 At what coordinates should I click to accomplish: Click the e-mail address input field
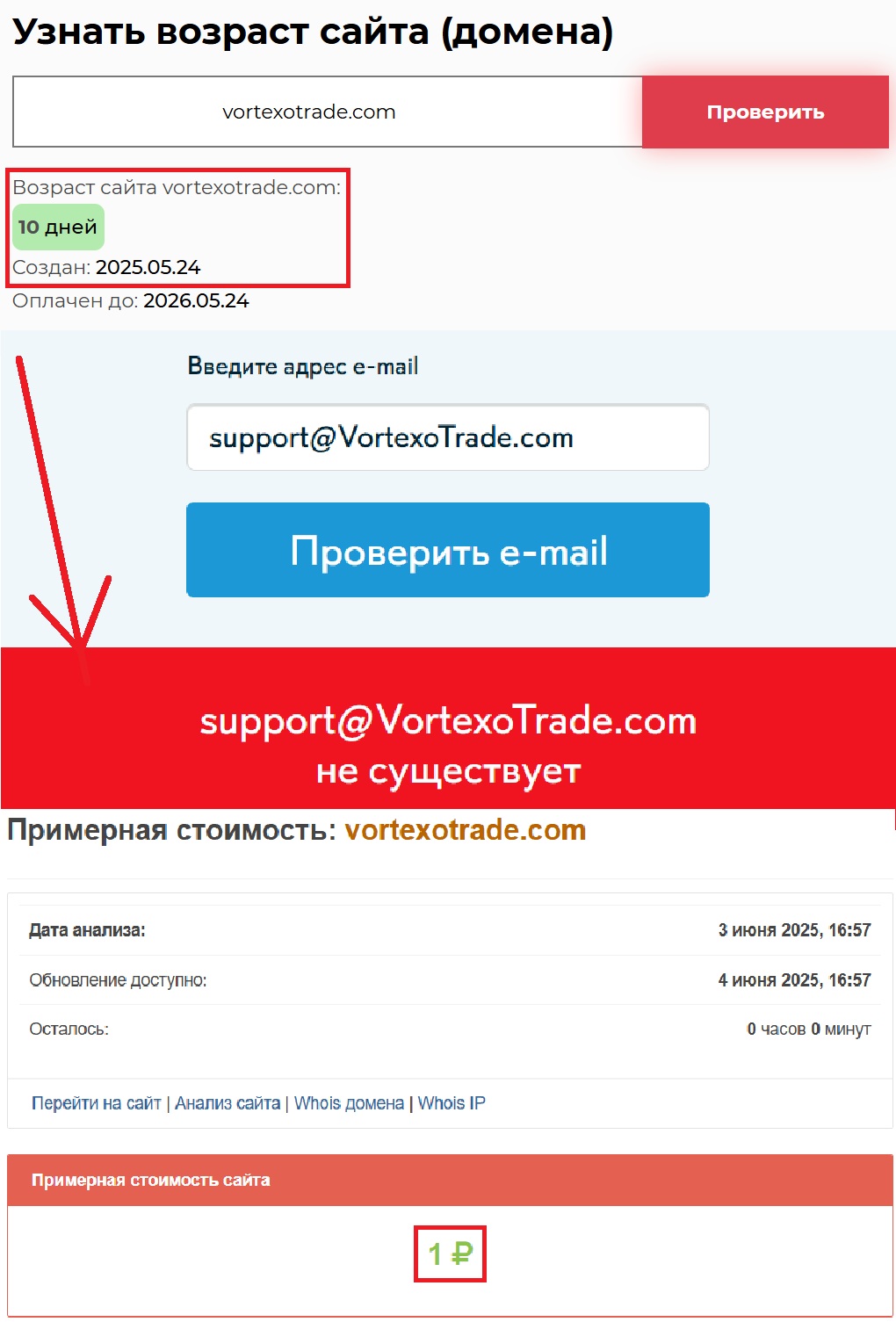click(x=448, y=437)
